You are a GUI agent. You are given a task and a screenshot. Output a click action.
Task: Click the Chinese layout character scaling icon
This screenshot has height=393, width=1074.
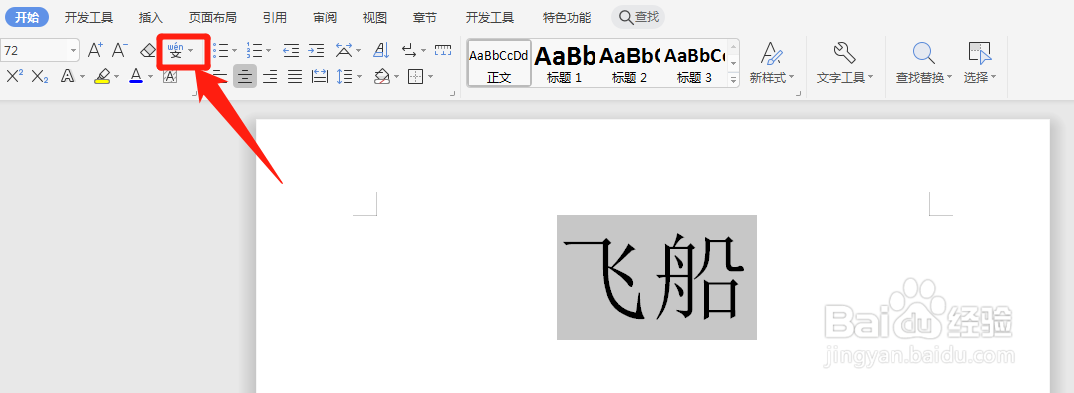pyautogui.click(x=343, y=50)
